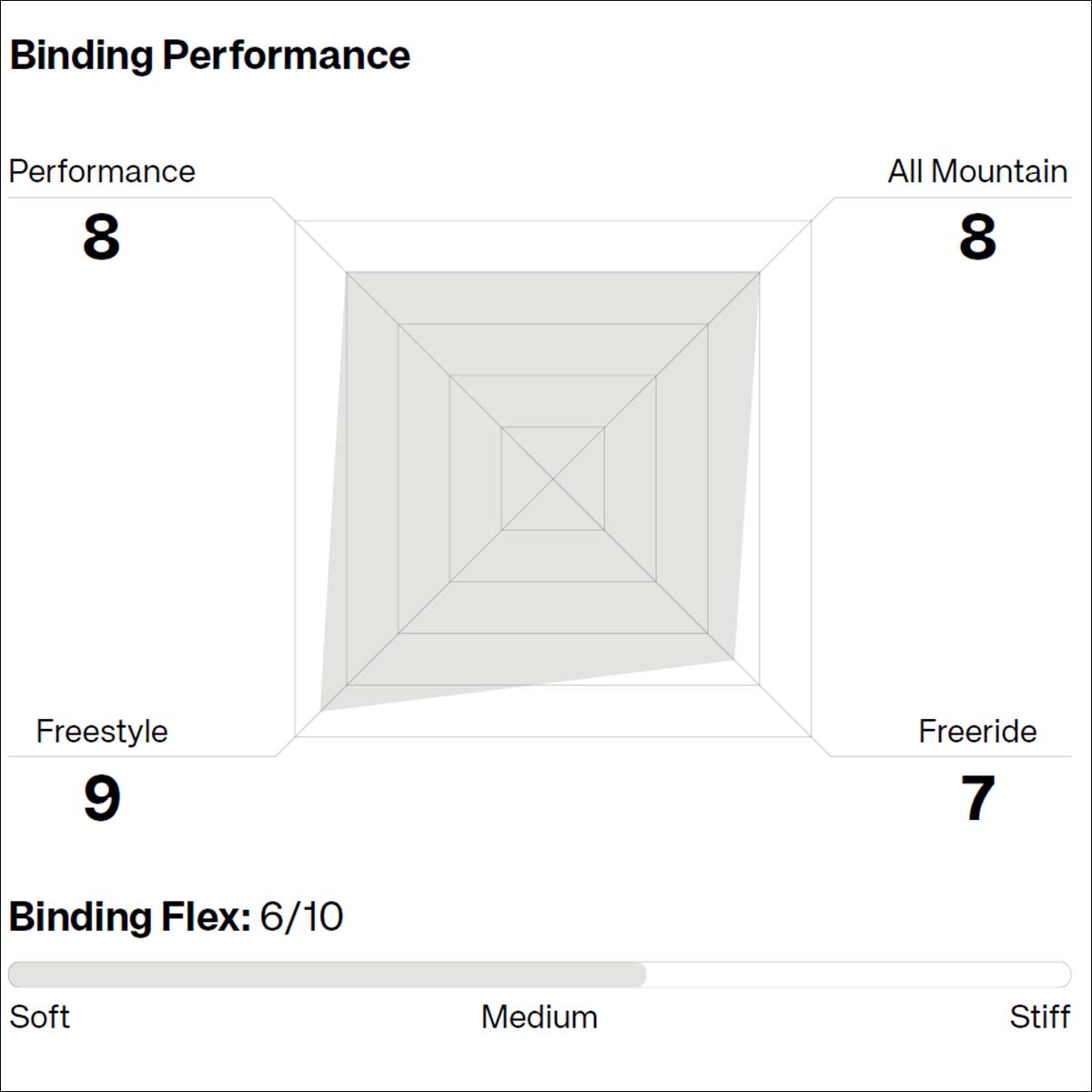Select the Stiff flex label

point(1040,1016)
